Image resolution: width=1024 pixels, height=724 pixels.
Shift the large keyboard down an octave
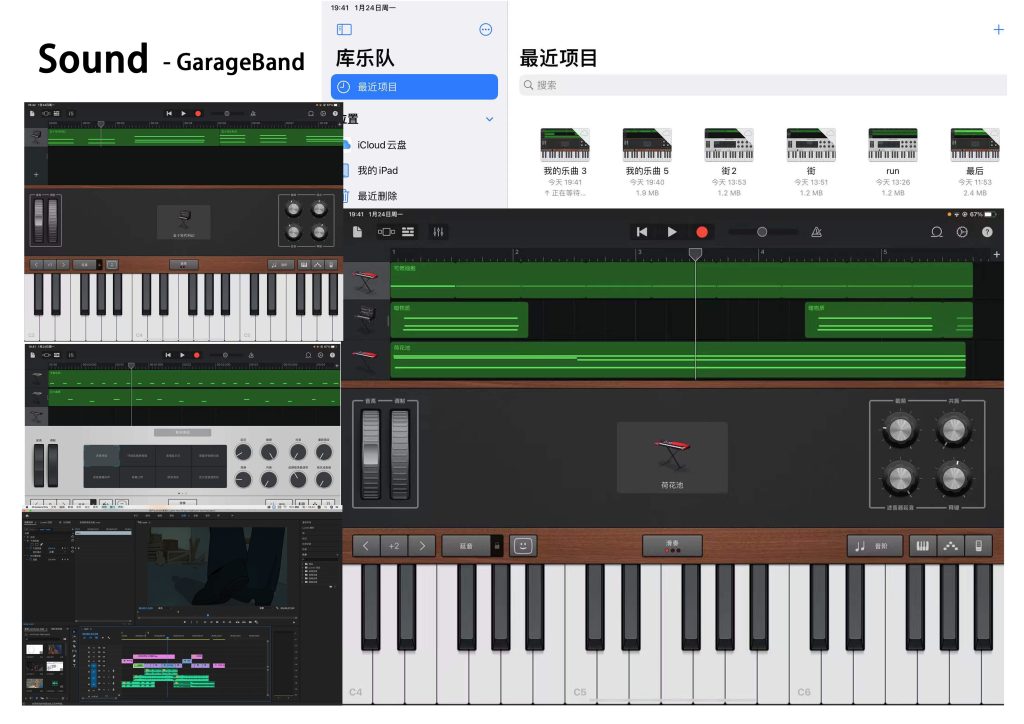coord(366,546)
